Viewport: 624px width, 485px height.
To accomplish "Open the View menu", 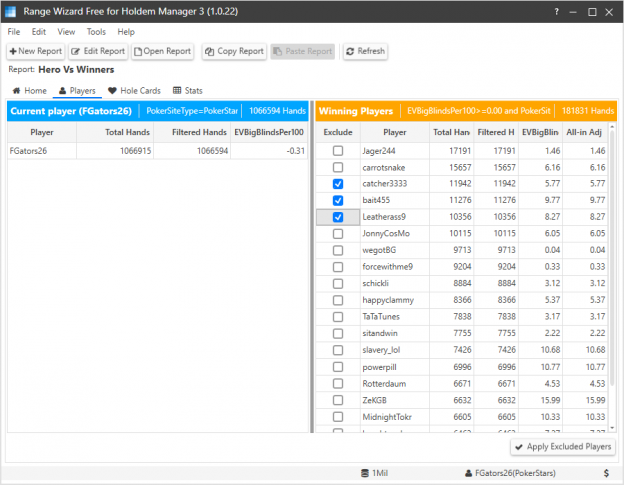I will pos(66,32).
